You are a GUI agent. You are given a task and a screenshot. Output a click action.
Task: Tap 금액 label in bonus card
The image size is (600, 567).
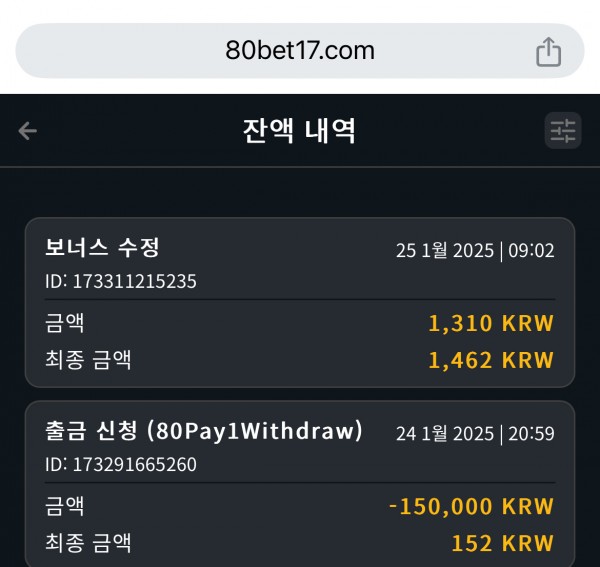pos(64,323)
